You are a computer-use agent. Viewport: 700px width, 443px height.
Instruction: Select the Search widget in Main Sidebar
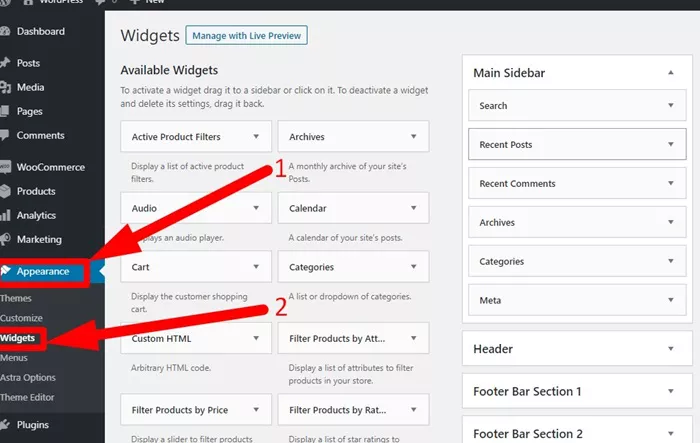click(x=577, y=105)
